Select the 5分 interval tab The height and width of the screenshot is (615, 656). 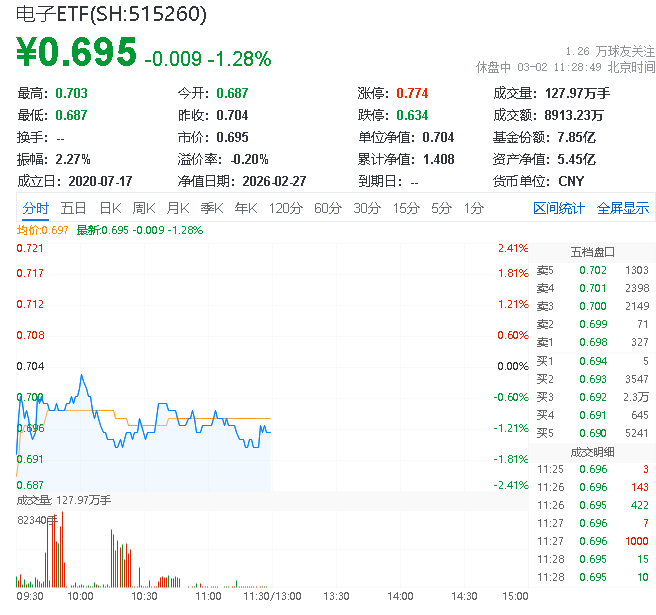[x=441, y=208]
